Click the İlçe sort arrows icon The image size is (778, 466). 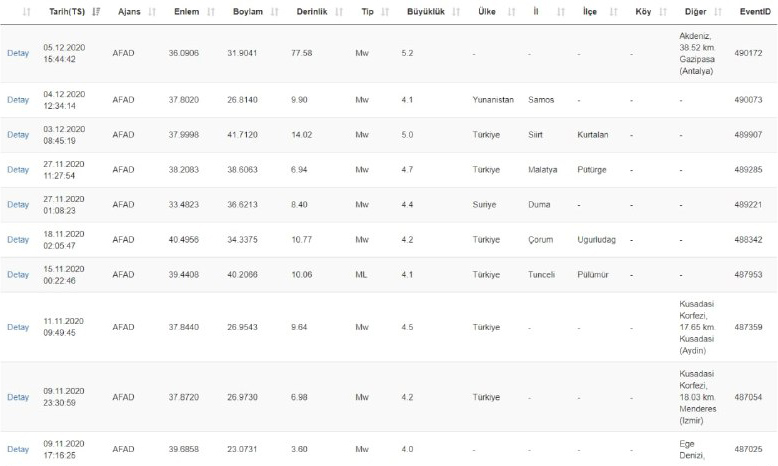click(613, 11)
